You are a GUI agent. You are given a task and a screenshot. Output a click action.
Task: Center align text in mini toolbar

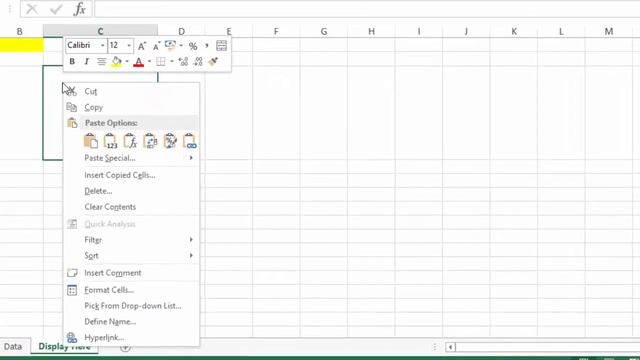pos(101,62)
